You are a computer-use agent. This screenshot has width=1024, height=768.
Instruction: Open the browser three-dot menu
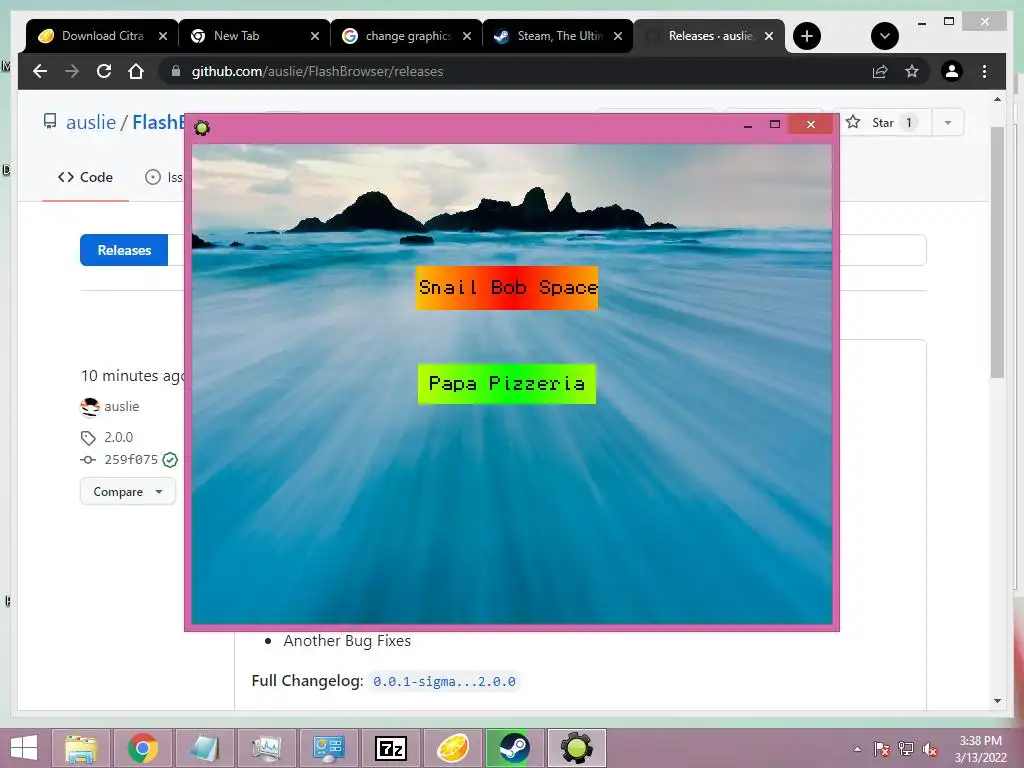pyautogui.click(x=984, y=71)
